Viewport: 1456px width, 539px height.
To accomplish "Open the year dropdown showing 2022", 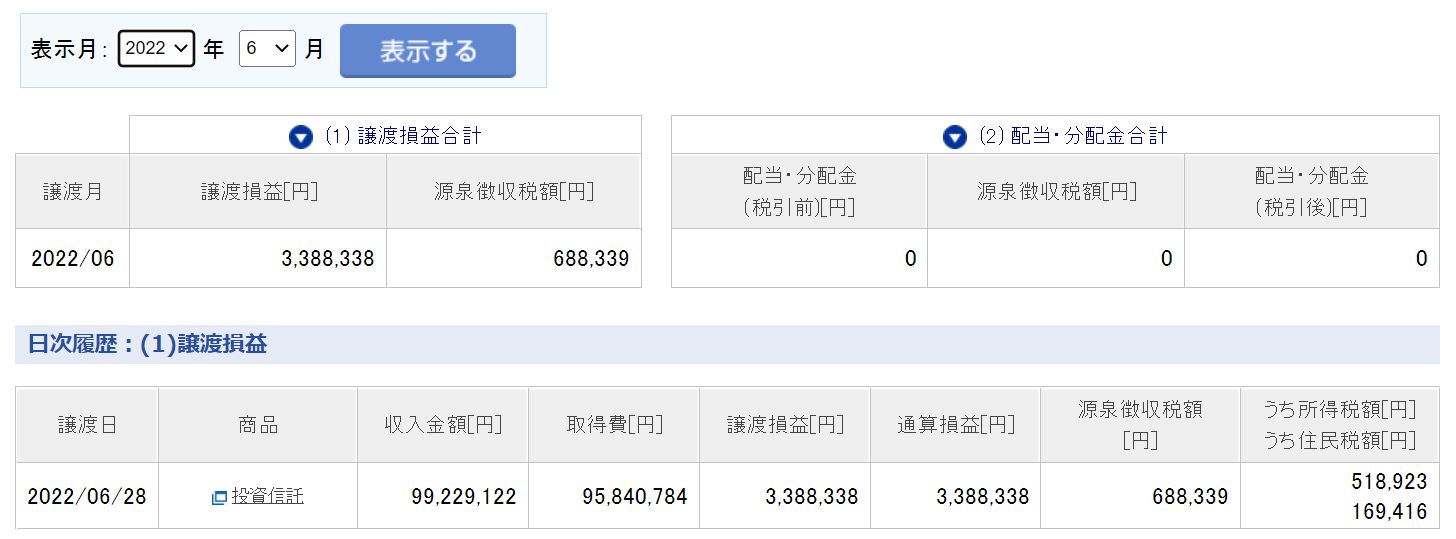I will [x=156, y=48].
